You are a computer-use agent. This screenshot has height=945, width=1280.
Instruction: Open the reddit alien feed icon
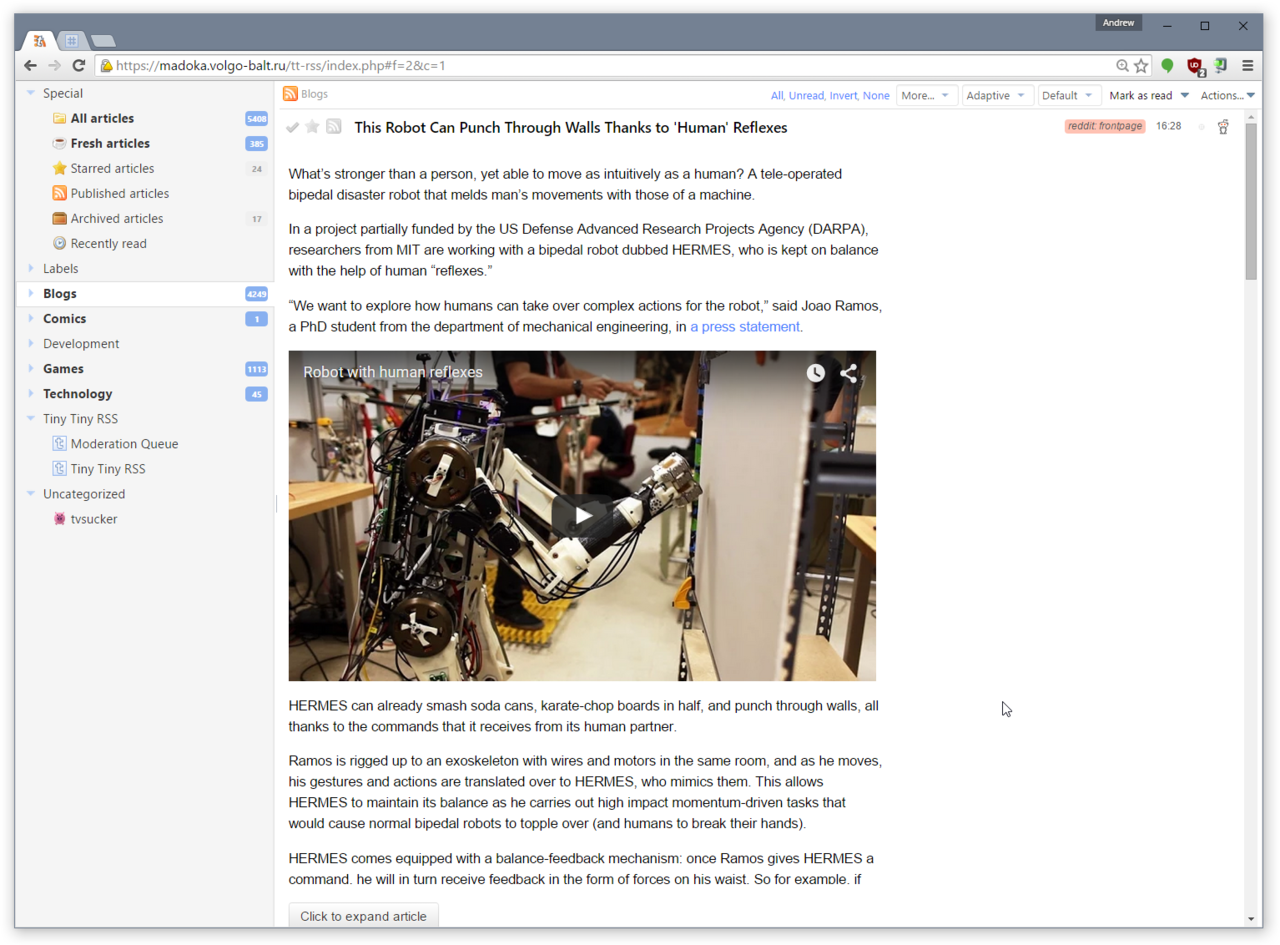click(1222, 127)
